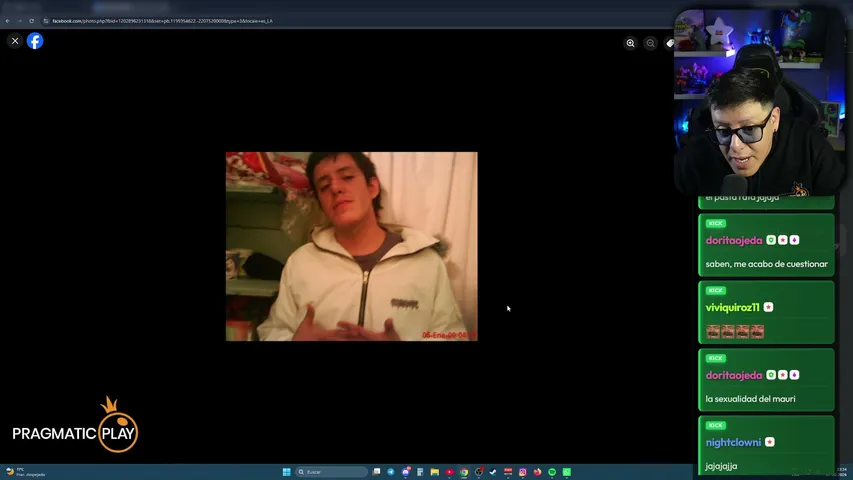Image resolution: width=853 pixels, height=480 pixels.
Task: Open Telegram from the taskbar
Action: click(391, 472)
